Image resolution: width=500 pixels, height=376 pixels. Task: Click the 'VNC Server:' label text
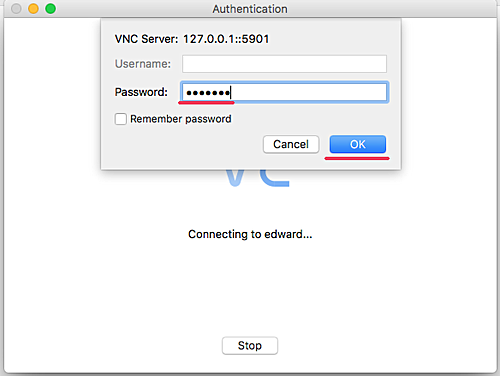point(146,39)
